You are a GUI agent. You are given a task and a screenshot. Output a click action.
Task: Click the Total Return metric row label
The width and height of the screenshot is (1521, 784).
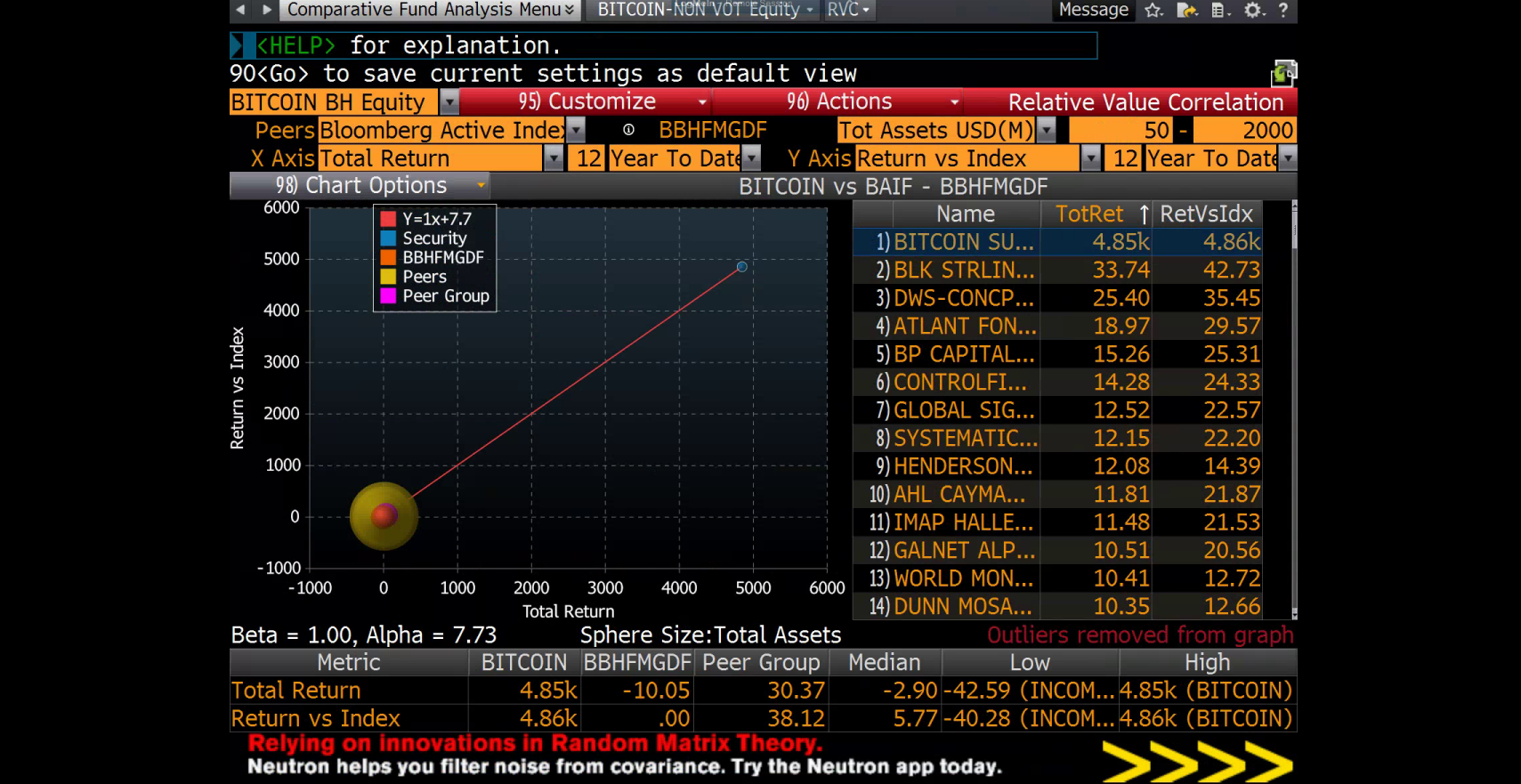pyautogui.click(x=295, y=691)
